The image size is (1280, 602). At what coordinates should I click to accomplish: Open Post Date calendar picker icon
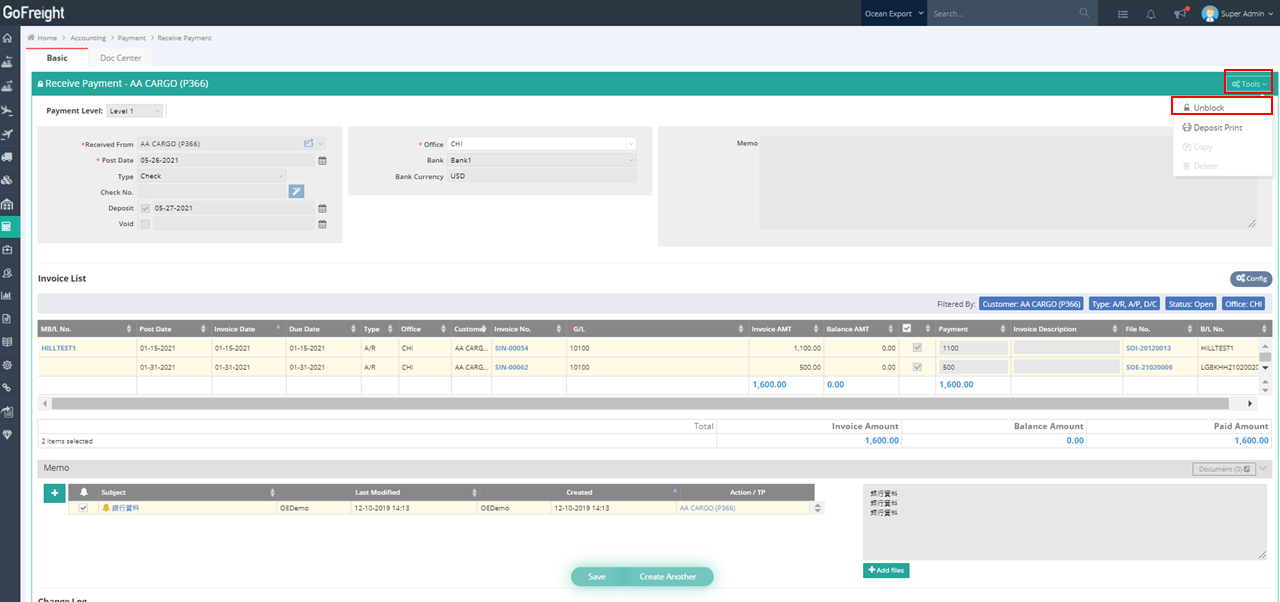[x=322, y=160]
